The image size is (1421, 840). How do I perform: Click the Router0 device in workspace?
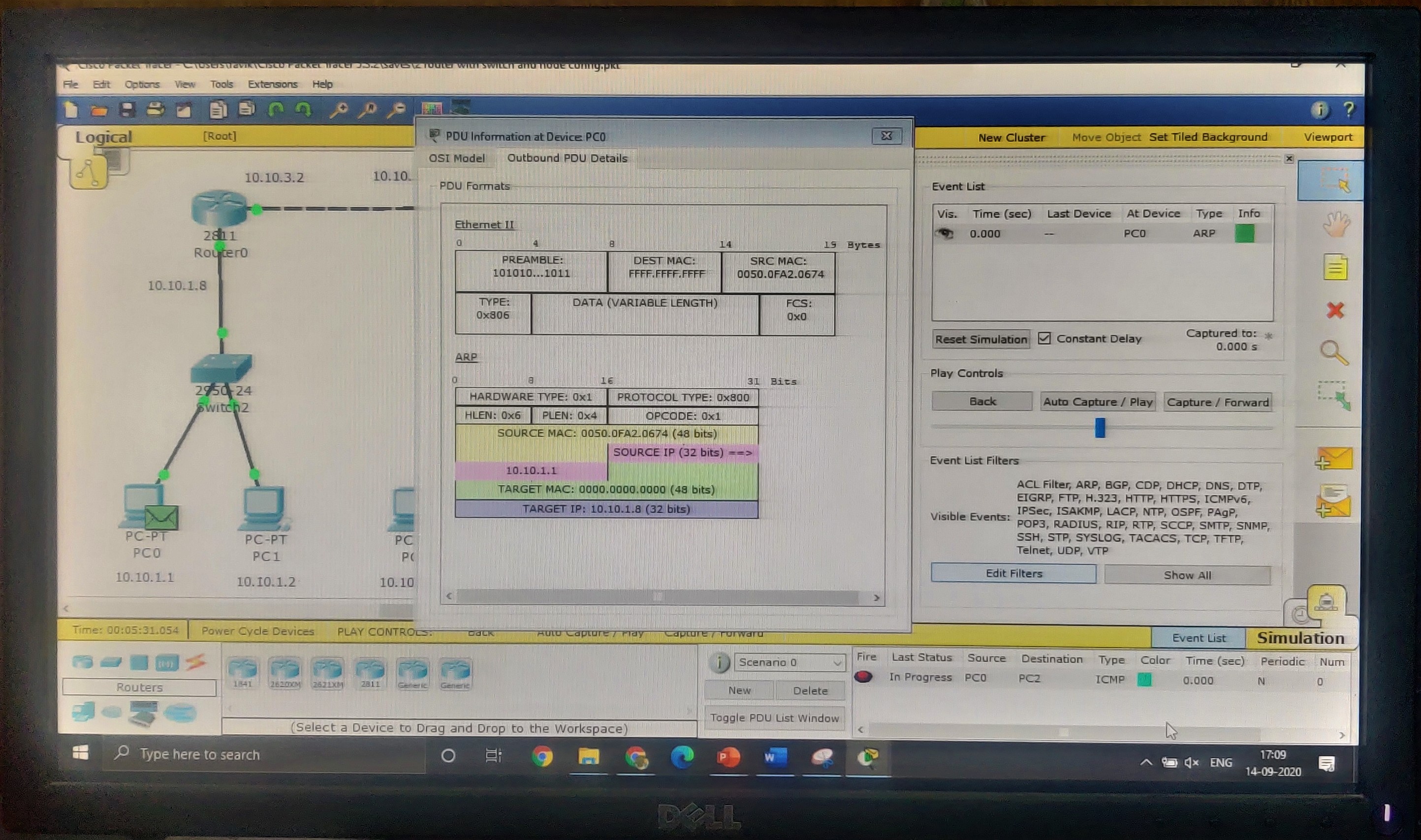(x=220, y=208)
